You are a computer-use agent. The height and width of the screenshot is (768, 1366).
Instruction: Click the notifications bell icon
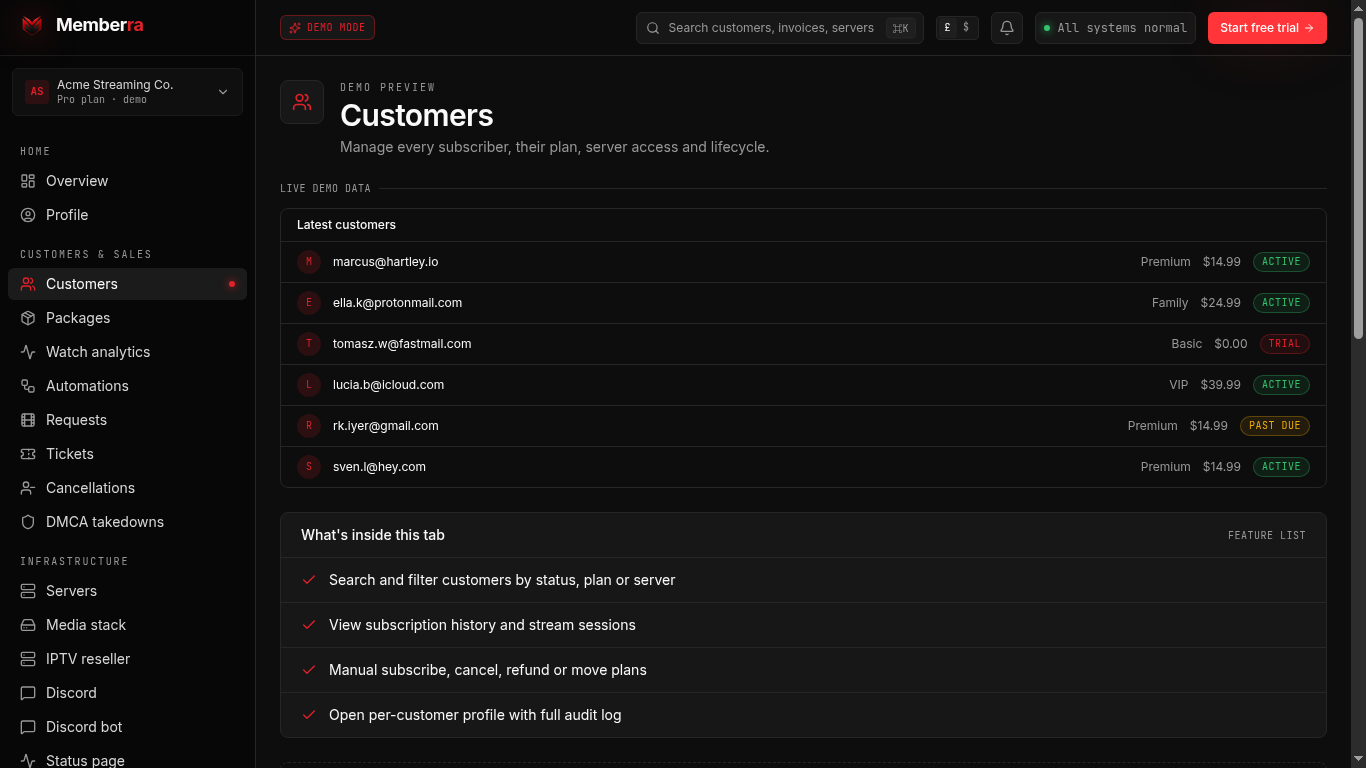[x=1007, y=28]
